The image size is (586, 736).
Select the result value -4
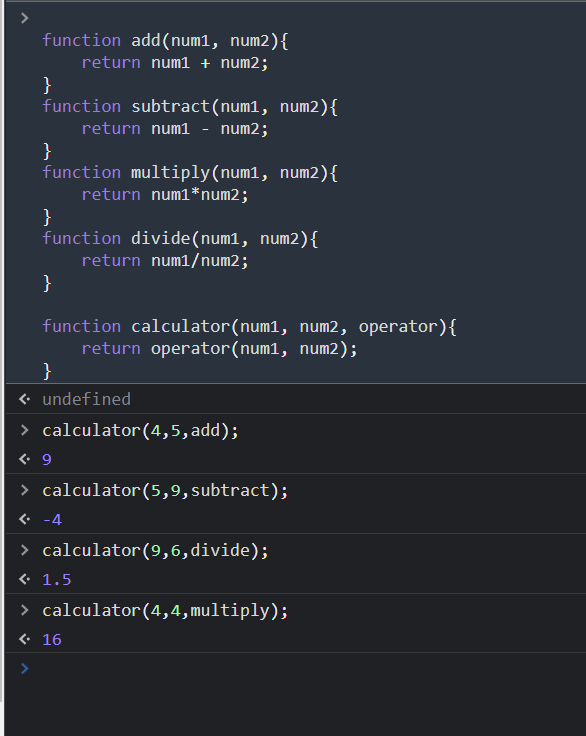pyautogui.click(x=52, y=520)
